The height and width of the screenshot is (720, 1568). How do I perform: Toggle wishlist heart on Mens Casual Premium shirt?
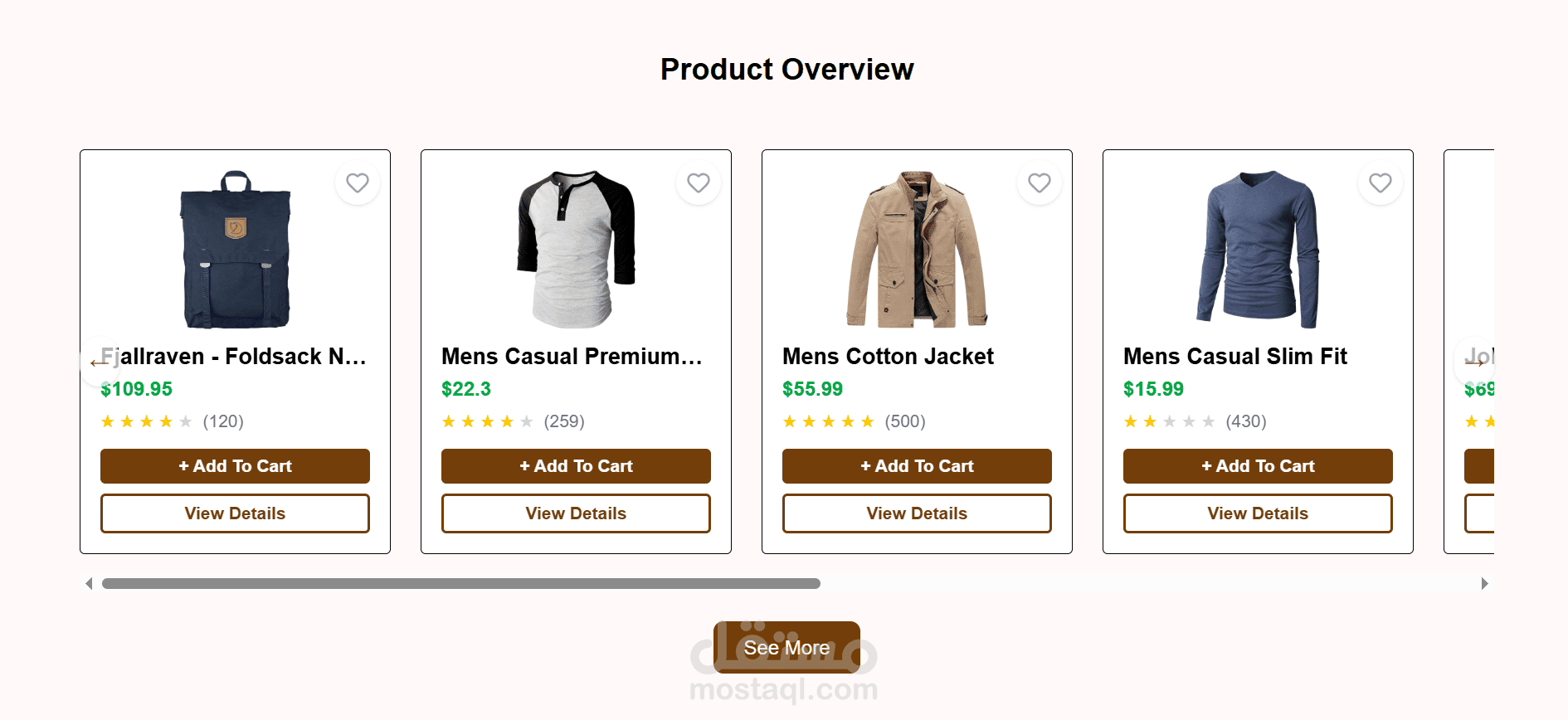tap(699, 182)
